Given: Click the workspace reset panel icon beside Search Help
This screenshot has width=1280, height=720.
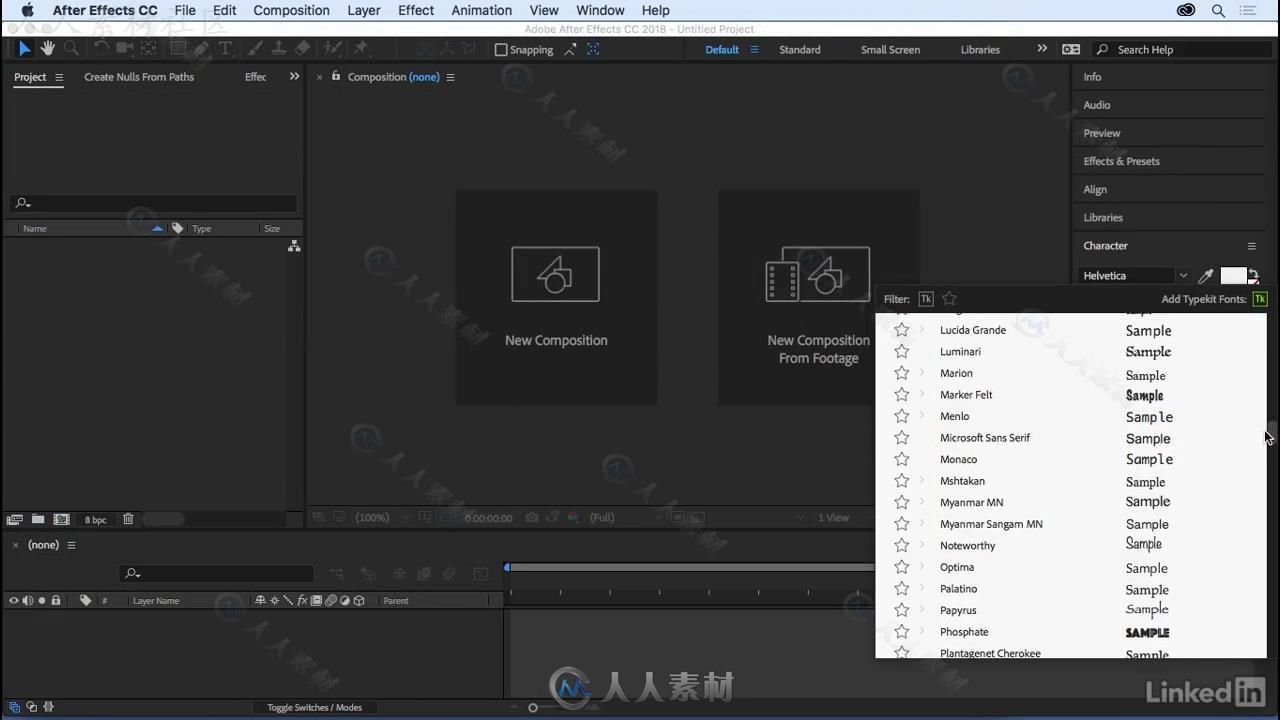Looking at the screenshot, I should pos(1071,49).
